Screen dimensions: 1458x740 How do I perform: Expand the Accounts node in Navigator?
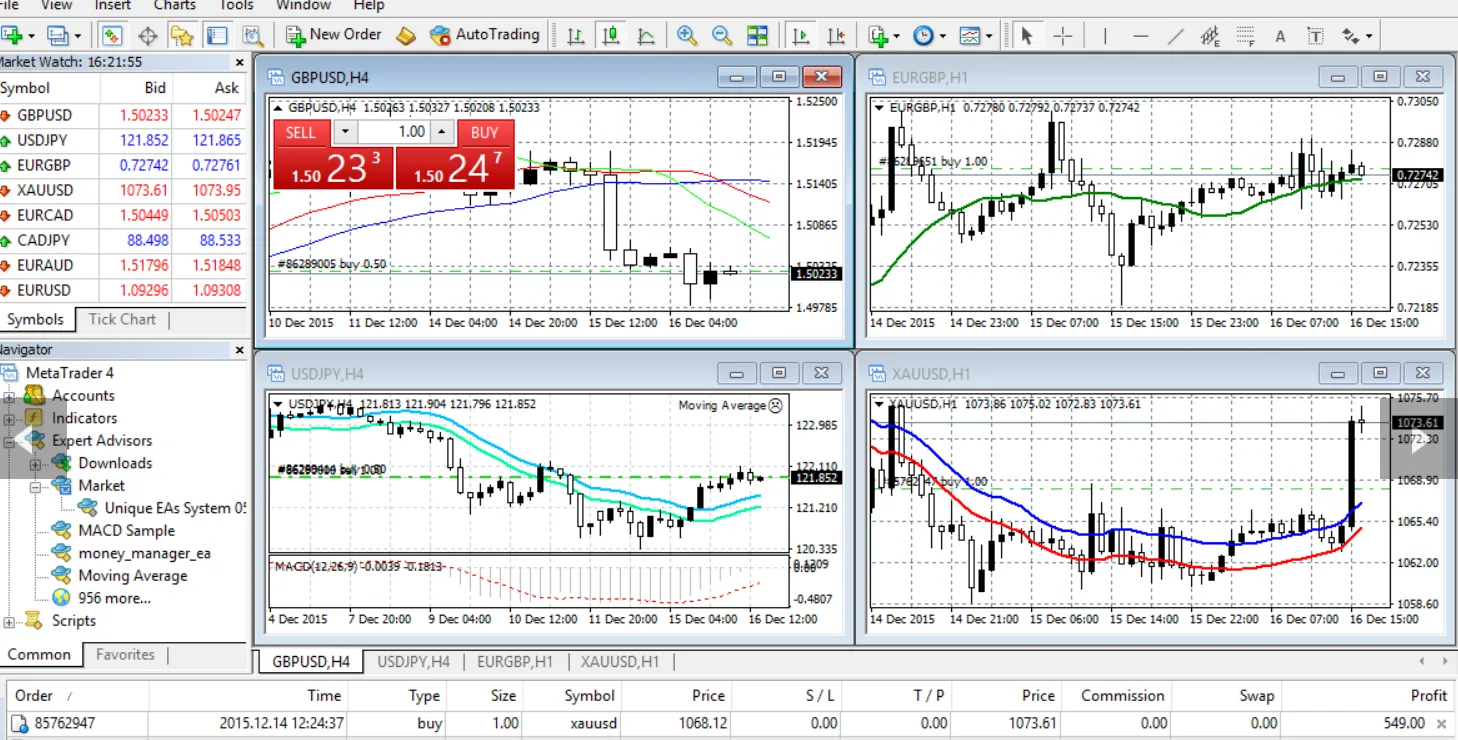(x=9, y=396)
